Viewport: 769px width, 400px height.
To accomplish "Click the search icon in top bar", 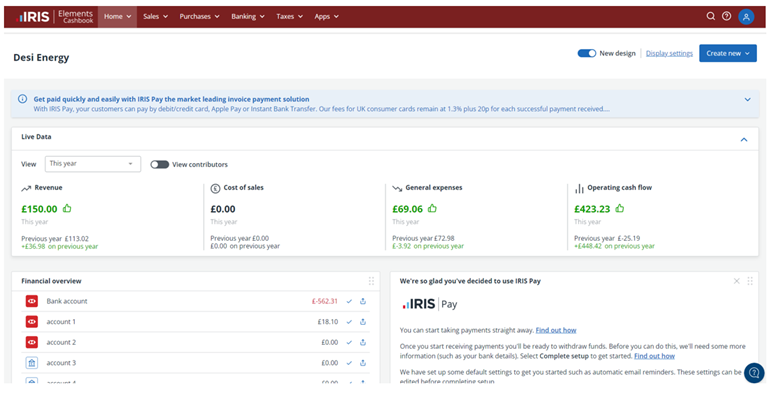I will 711,16.
